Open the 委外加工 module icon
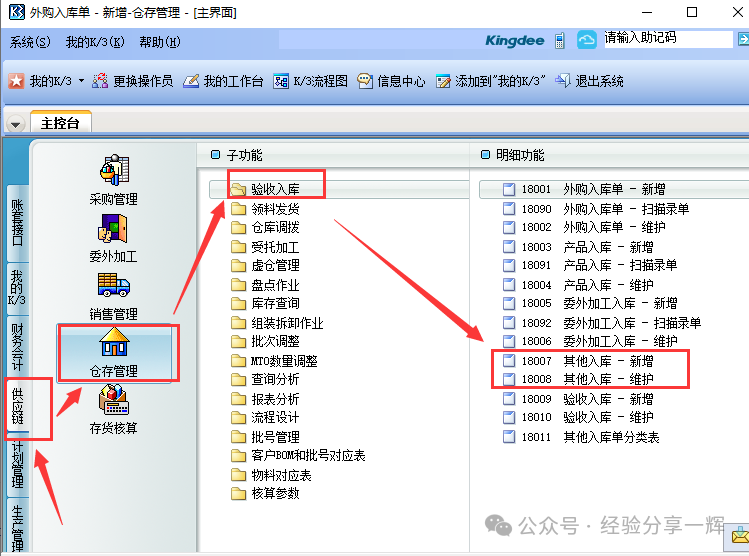This screenshot has width=749, height=556. pos(113,228)
